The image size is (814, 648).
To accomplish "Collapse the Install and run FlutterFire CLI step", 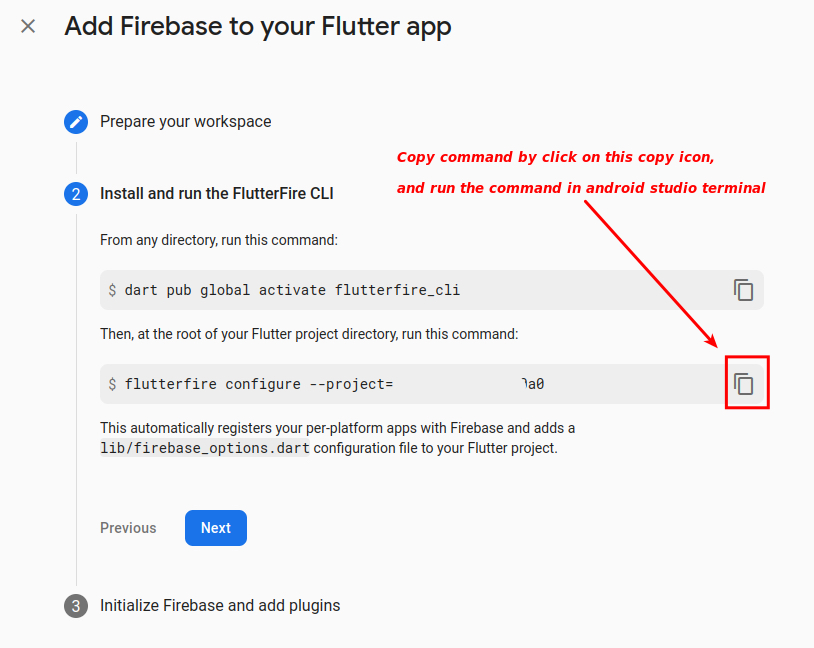I will click(216, 194).
